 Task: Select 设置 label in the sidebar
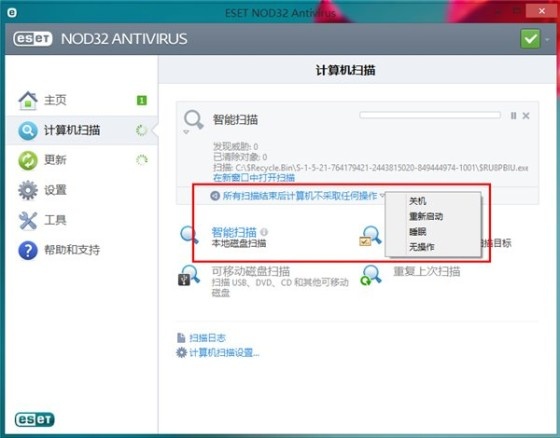(55, 190)
